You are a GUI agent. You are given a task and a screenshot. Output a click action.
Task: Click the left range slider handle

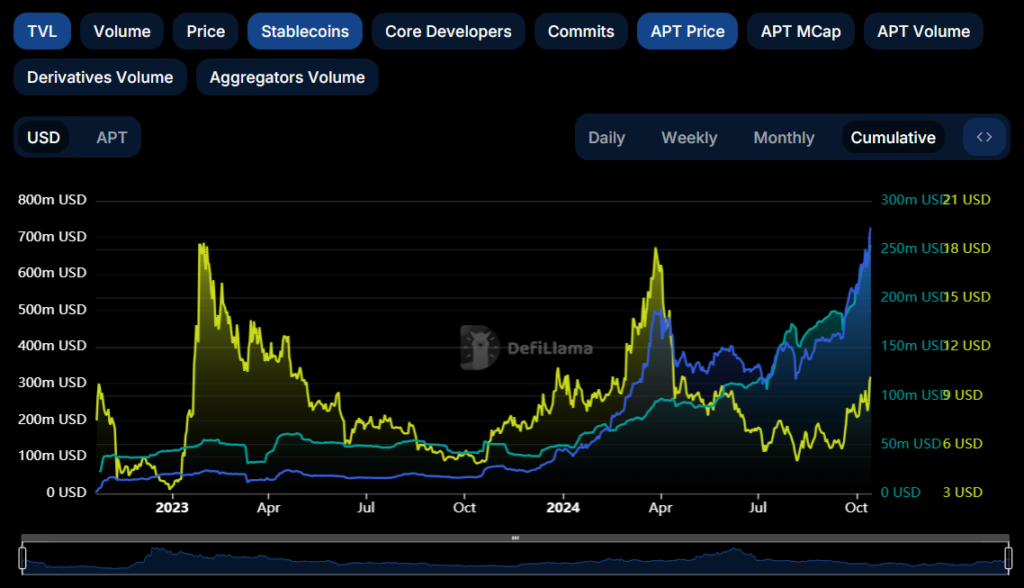pos(23,557)
